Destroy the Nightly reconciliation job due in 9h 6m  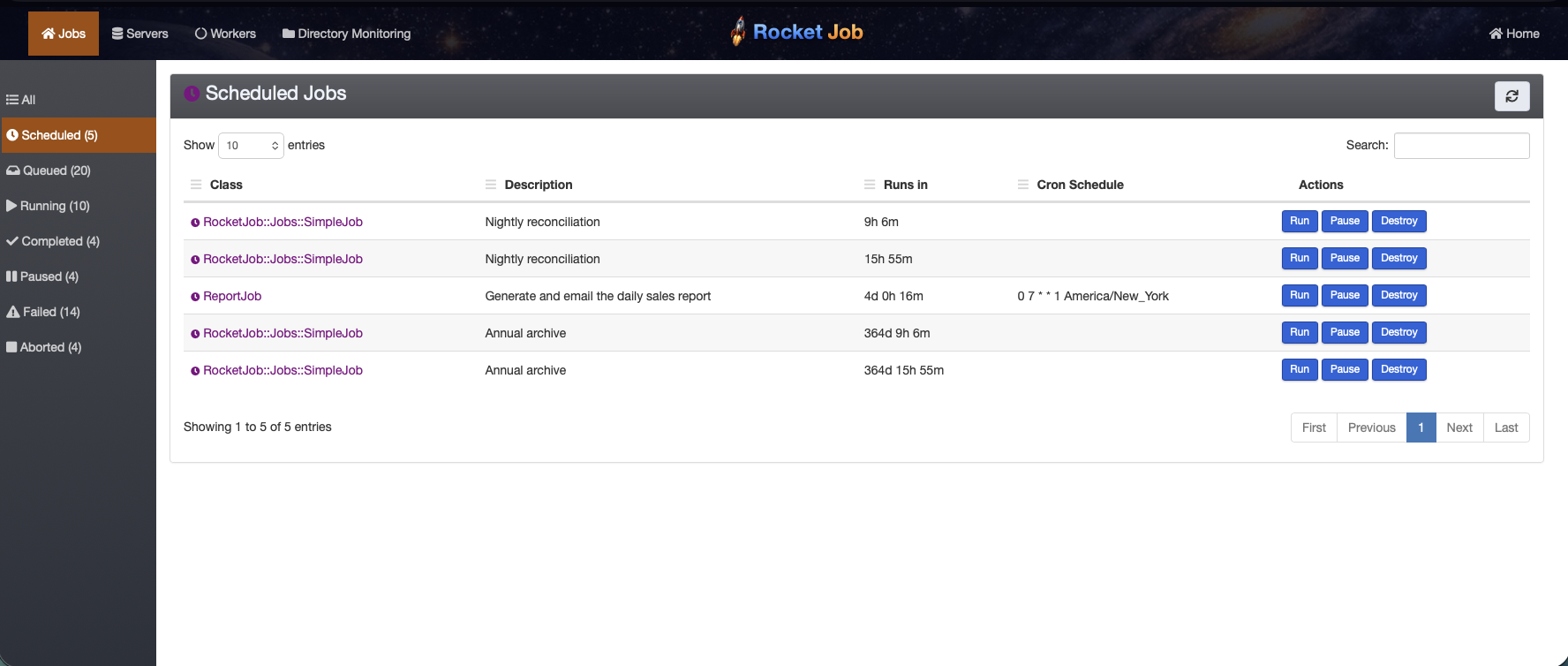coord(1399,221)
